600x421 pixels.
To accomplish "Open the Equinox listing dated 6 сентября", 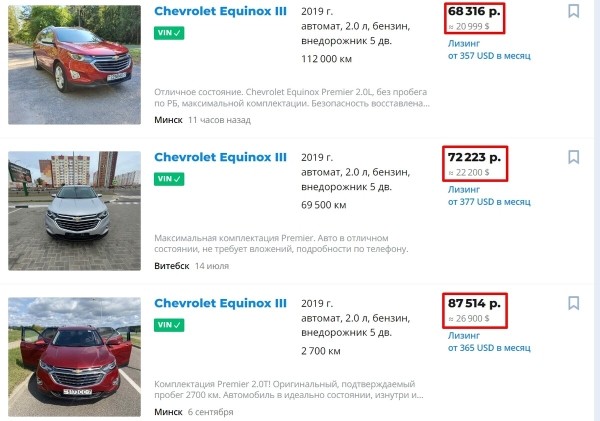I will click(x=220, y=303).
